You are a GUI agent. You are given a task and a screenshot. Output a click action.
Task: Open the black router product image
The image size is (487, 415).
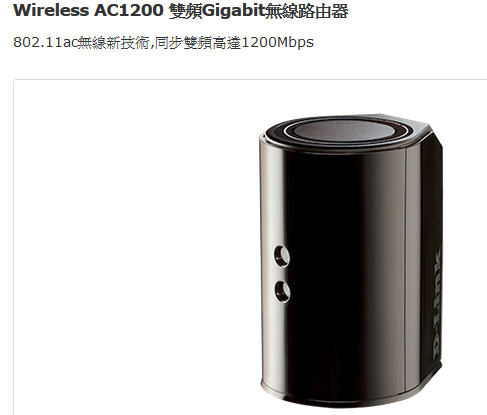point(351,261)
